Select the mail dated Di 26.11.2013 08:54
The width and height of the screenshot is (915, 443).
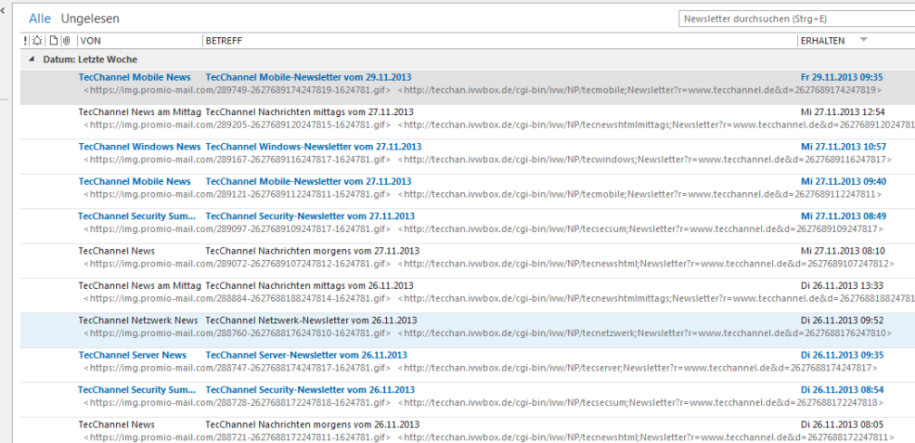842,390
